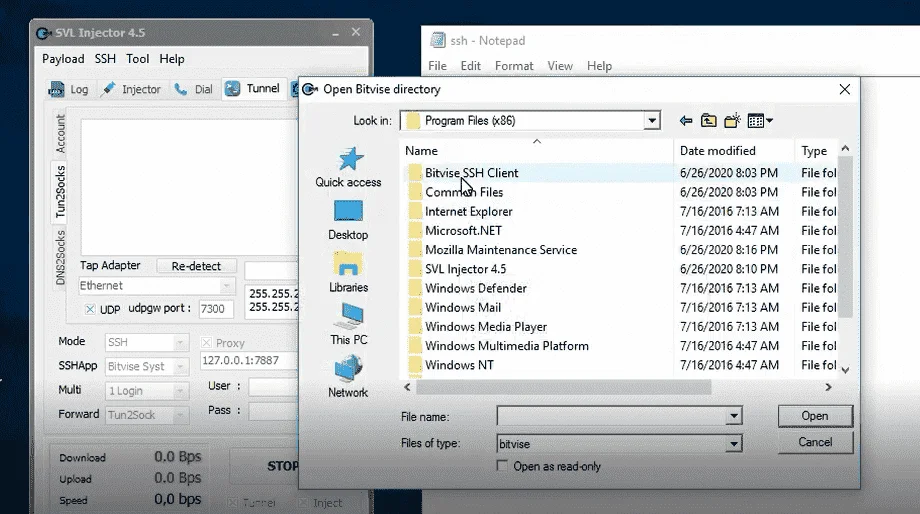Open the Edit menu in Notepad
Image resolution: width=920 pixels, height=514 pixels.
(471, 66)
